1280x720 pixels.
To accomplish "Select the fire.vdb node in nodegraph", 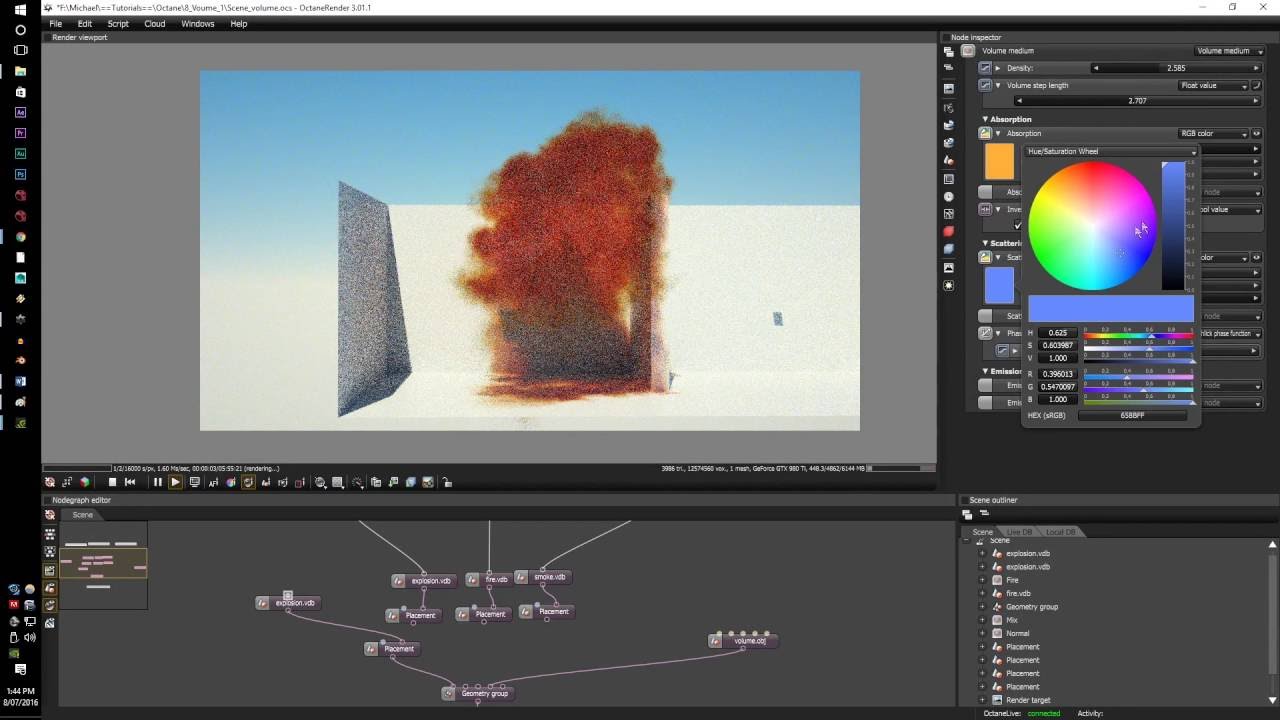I will click(490, 580).
